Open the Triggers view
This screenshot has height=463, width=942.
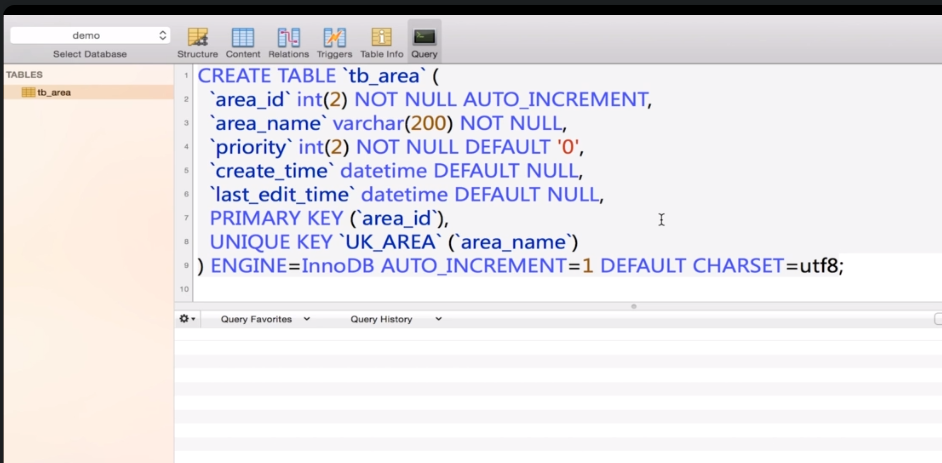335,42
